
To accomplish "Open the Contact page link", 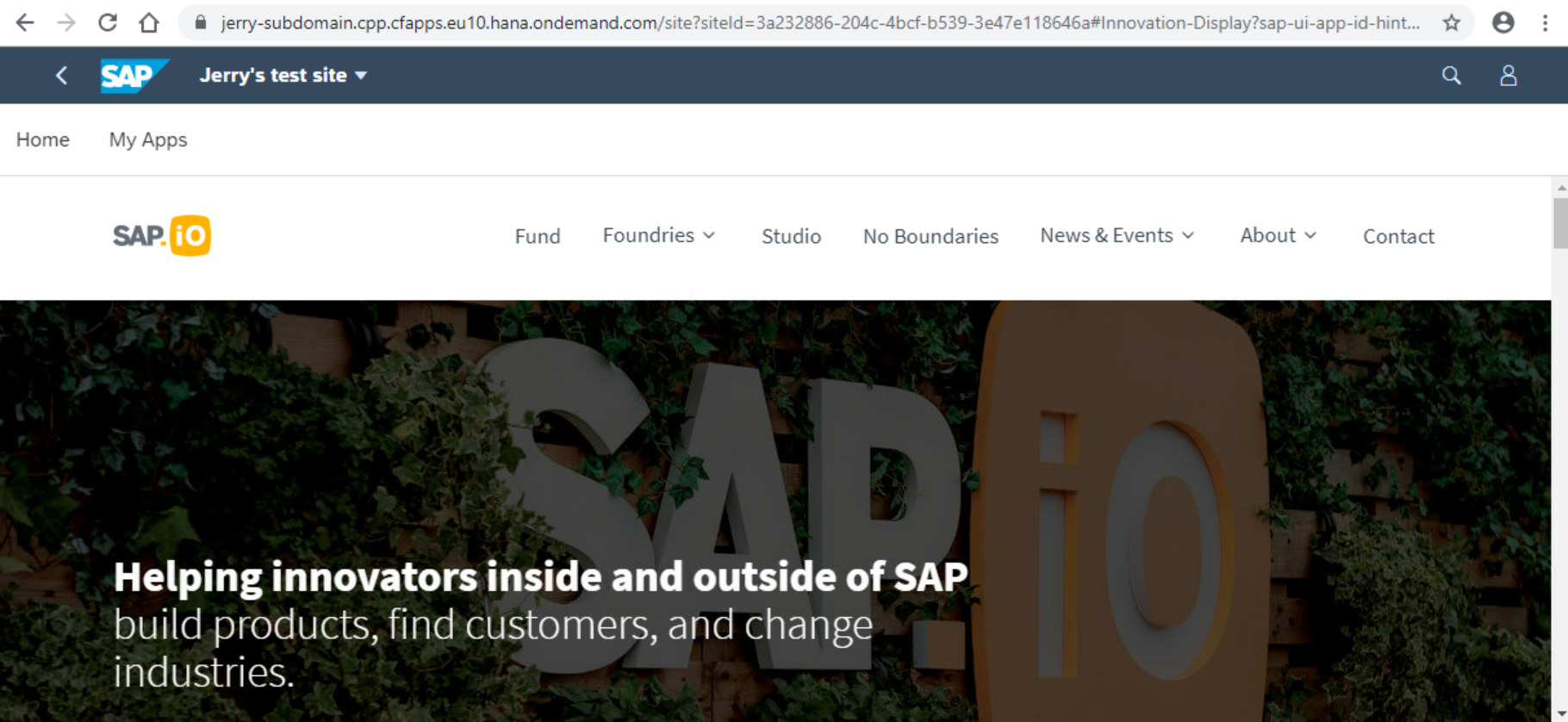I will [1398, 236].
